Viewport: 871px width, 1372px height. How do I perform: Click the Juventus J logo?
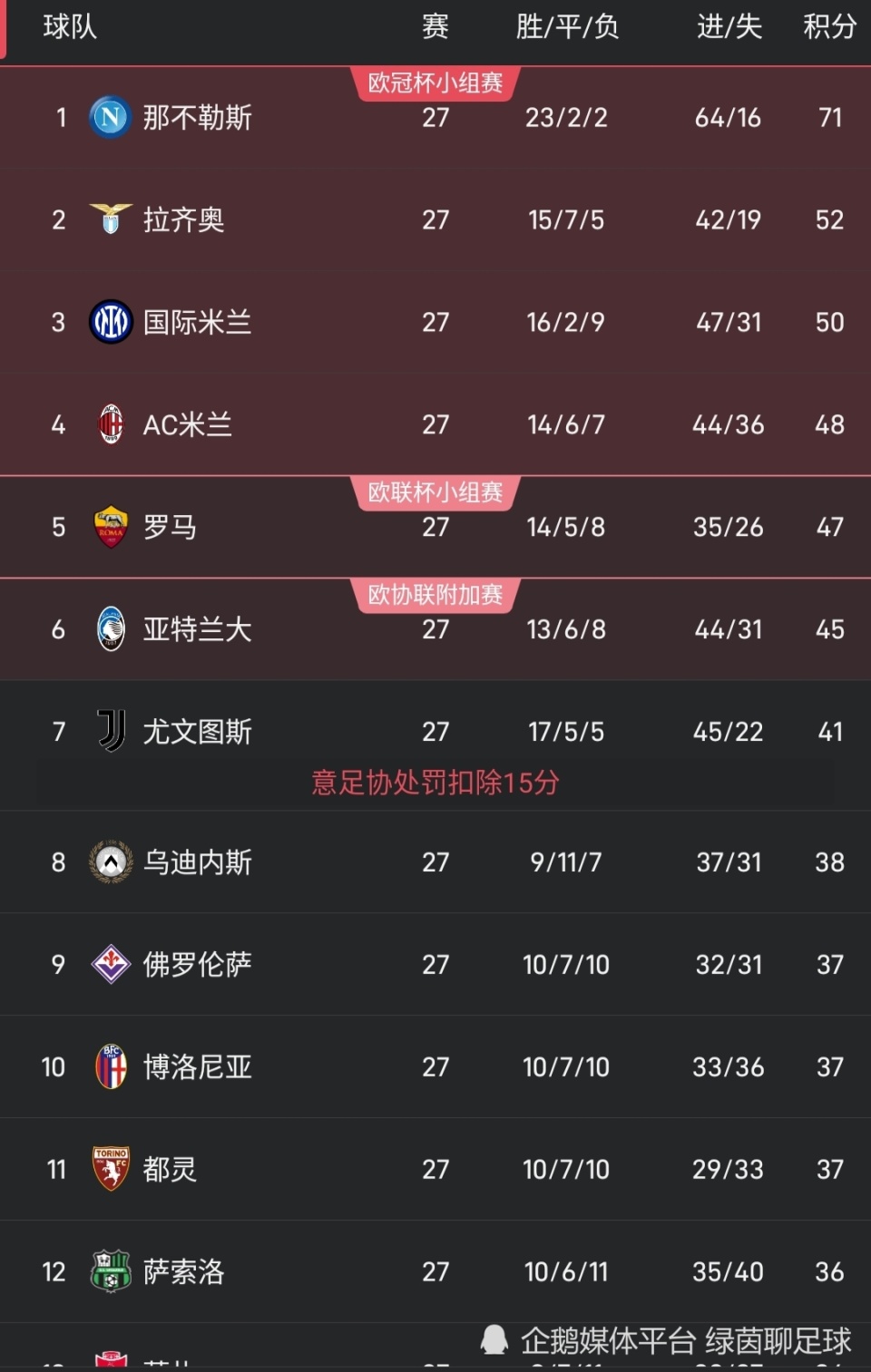(111, 731)
